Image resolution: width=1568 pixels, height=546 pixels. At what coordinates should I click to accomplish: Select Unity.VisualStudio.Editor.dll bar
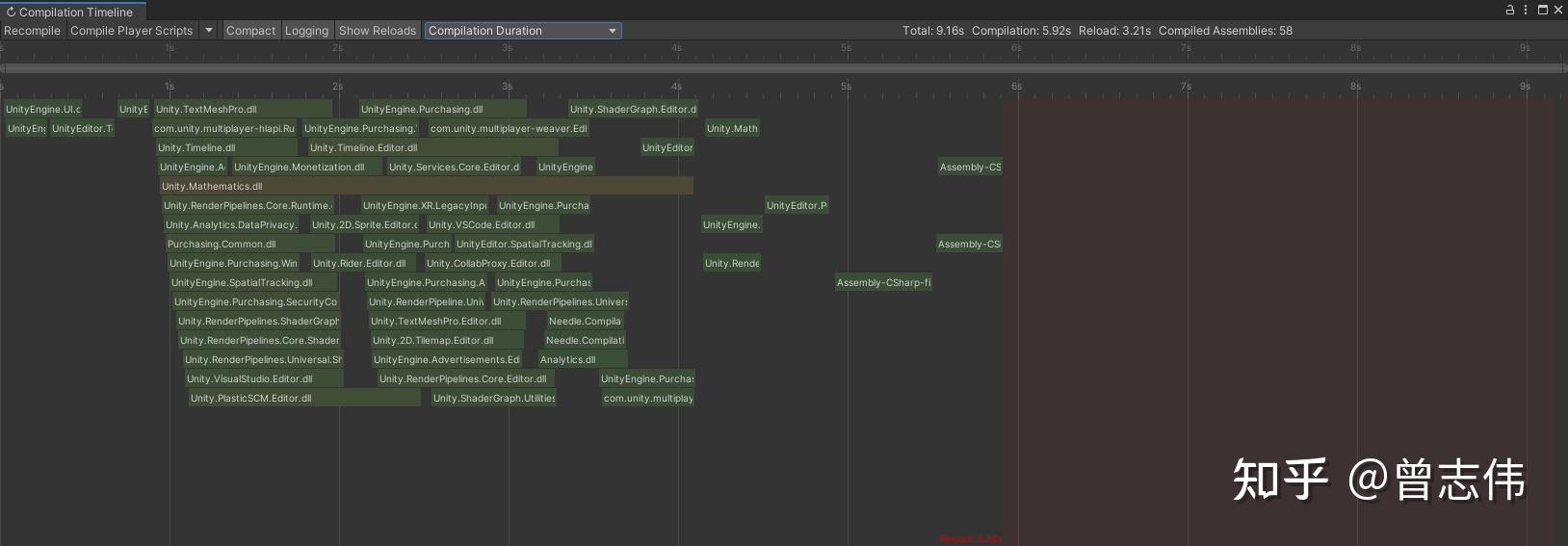(x=264, y=378)
